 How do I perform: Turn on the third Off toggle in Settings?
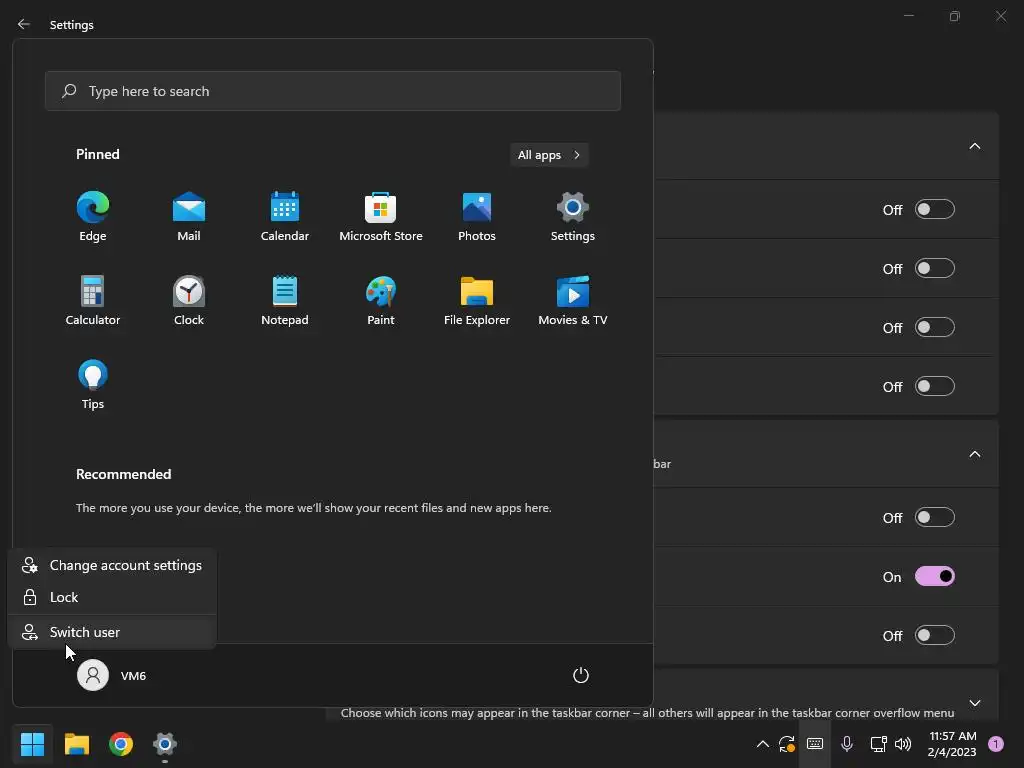935,327
